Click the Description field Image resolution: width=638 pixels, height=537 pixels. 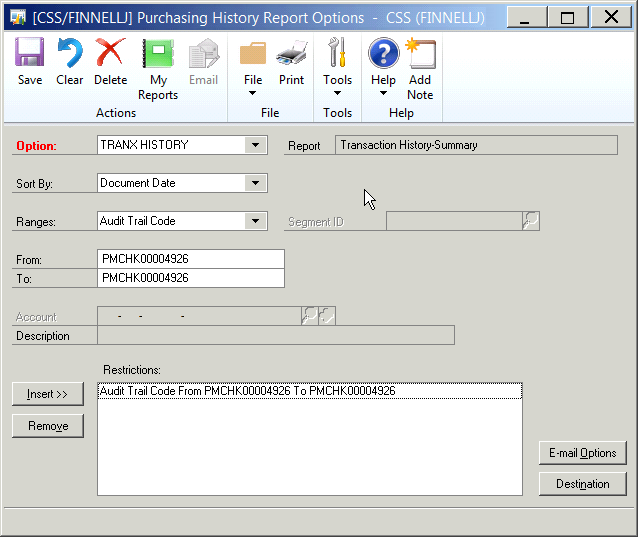pyautogui.click(x=276, y=335)
